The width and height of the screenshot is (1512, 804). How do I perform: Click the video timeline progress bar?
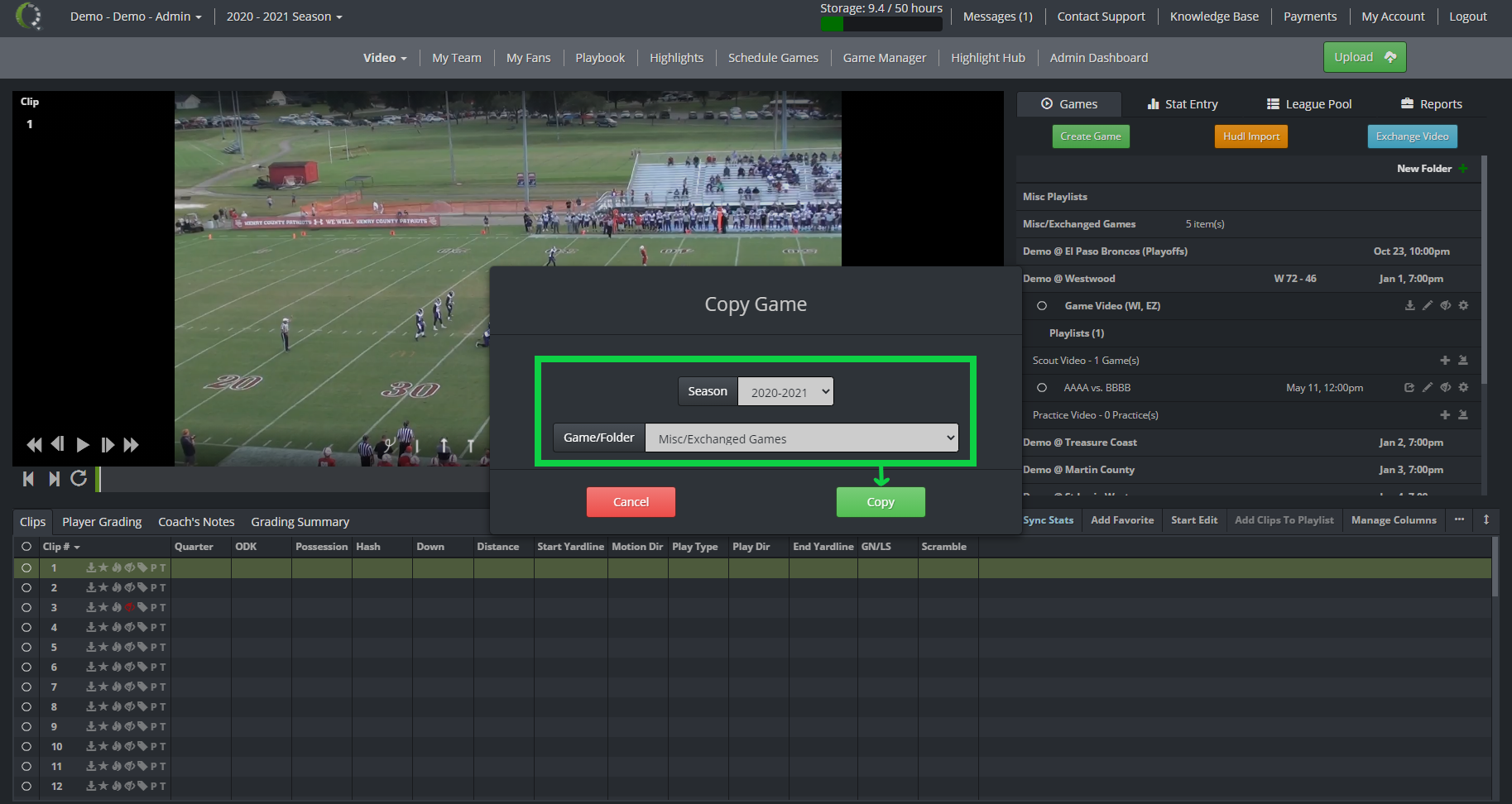pyautogui.click(x=294, y=479)
